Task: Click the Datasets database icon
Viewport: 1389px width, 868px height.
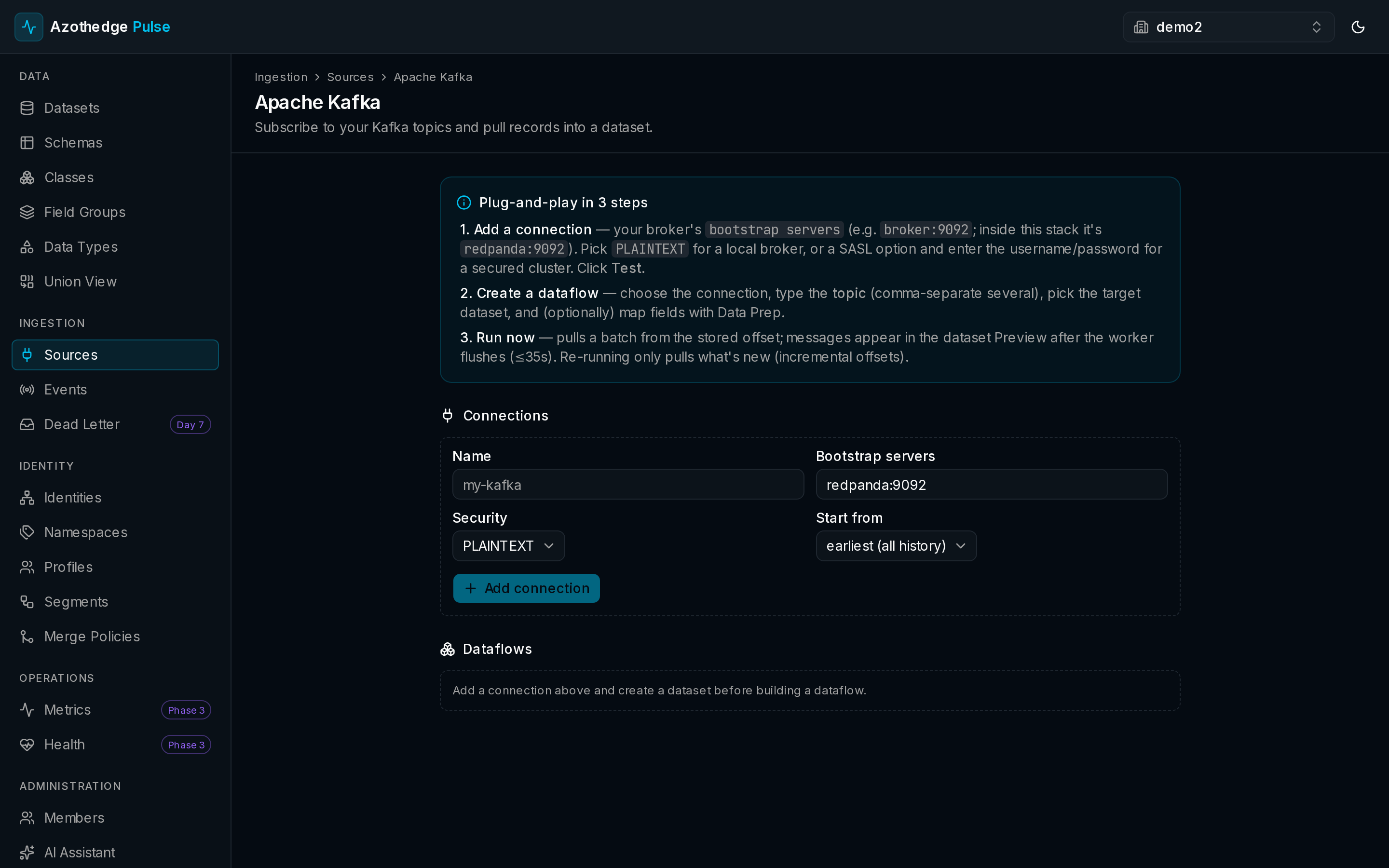Action: (x=27, y=108)
